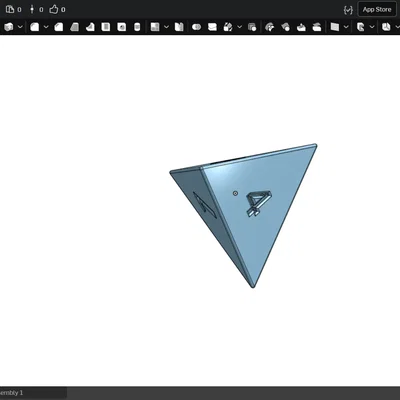Expand the dropdown after the derived-part icon
Viewport: 400px width, 400px height.
click(372, 27)
